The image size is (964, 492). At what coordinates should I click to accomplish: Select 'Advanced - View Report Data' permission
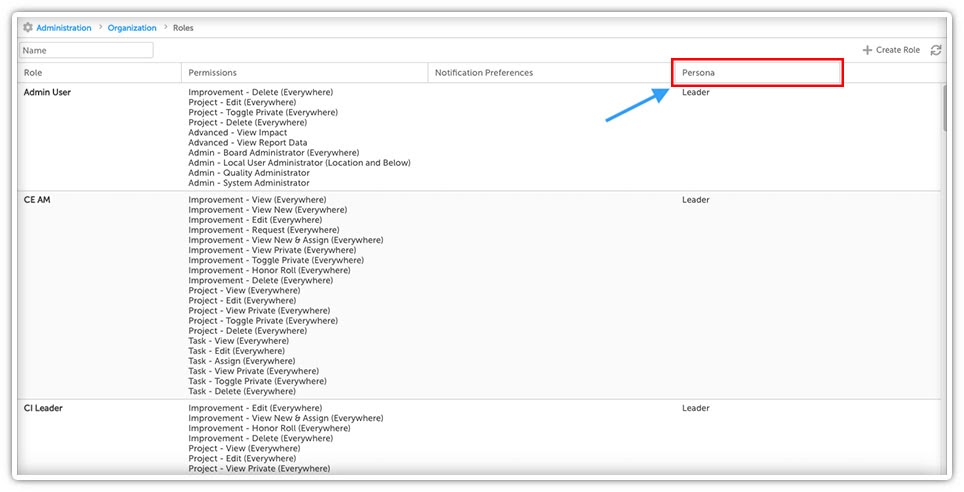click(x=248, y=143)
